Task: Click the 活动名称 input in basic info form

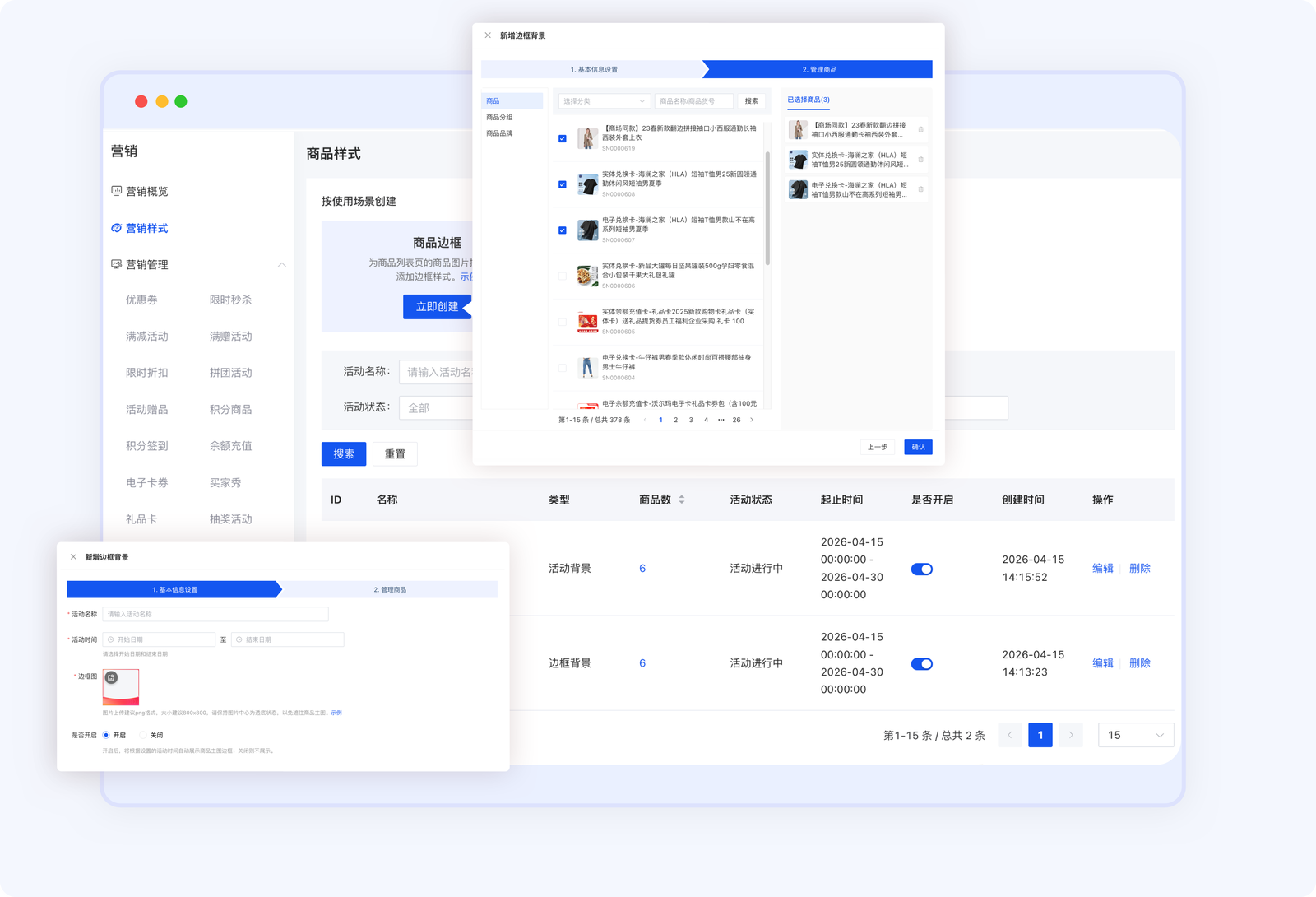Action: pyautogui.click(x=215, y=614)
